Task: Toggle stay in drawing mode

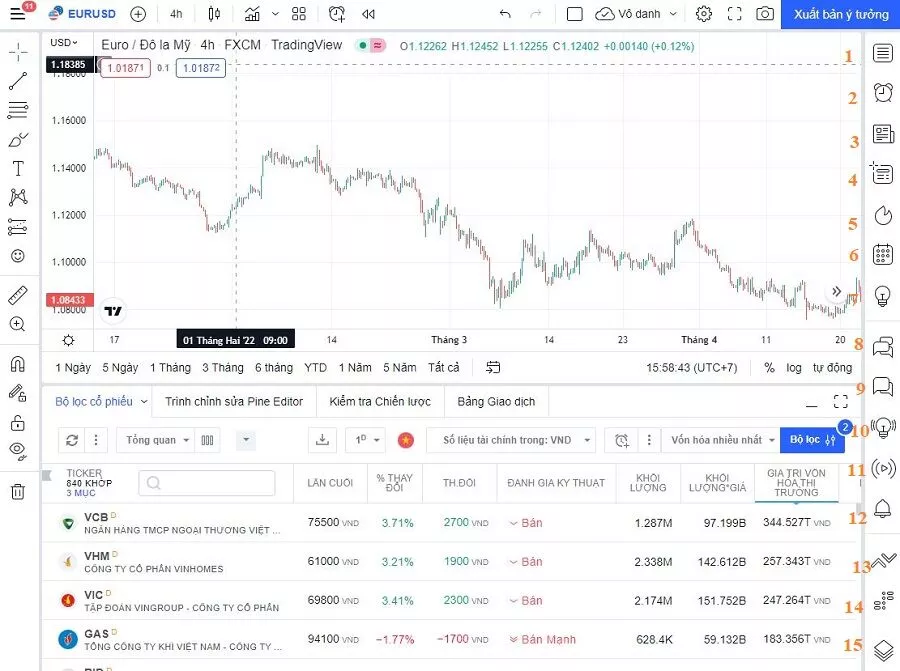Action: tap(18, 393)
